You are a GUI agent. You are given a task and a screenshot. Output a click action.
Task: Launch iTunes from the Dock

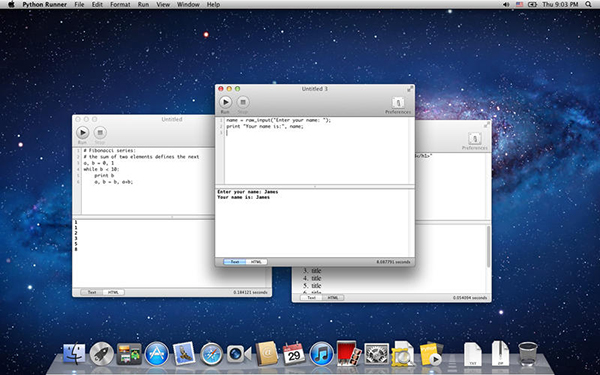[321, 353]
